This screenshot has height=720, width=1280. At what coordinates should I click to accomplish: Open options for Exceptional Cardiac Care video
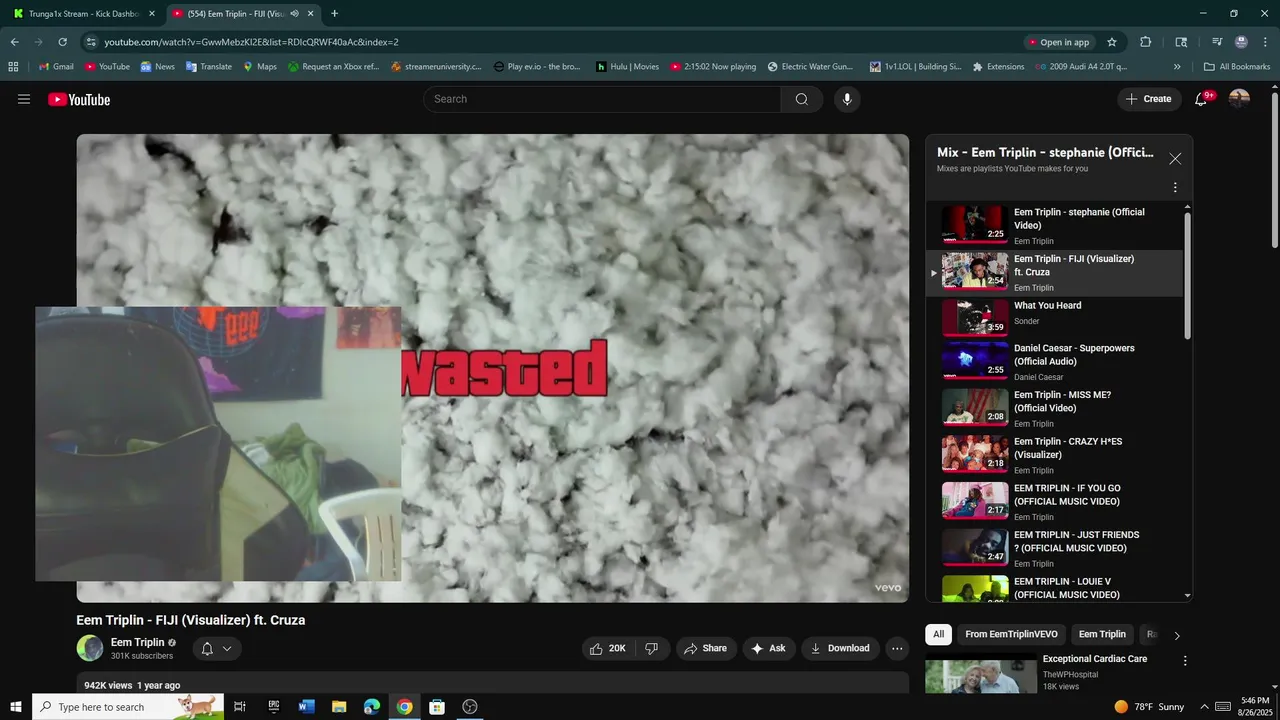coord(1185,661)
